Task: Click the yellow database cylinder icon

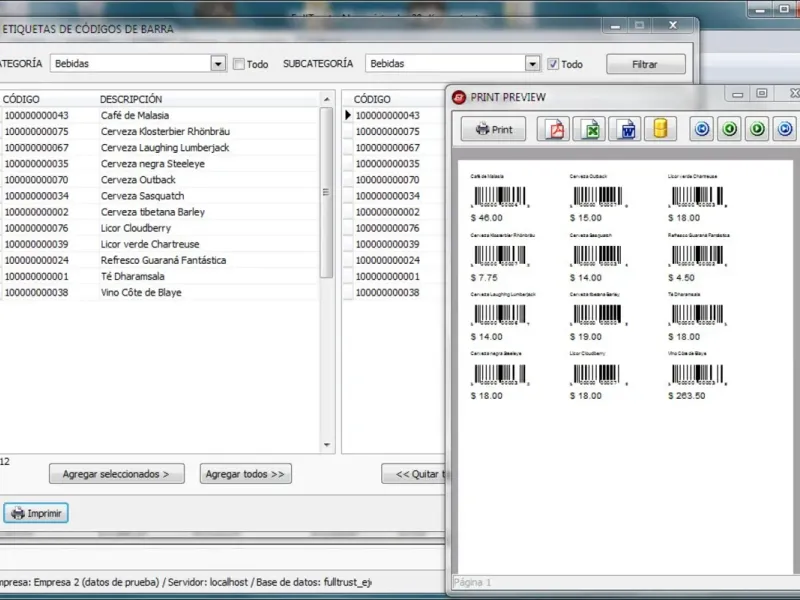Action: [660, 129]
